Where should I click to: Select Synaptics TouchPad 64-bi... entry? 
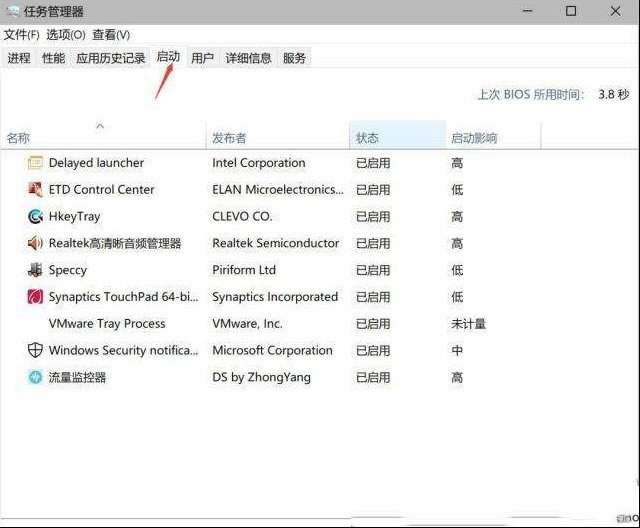coord(123,297)
